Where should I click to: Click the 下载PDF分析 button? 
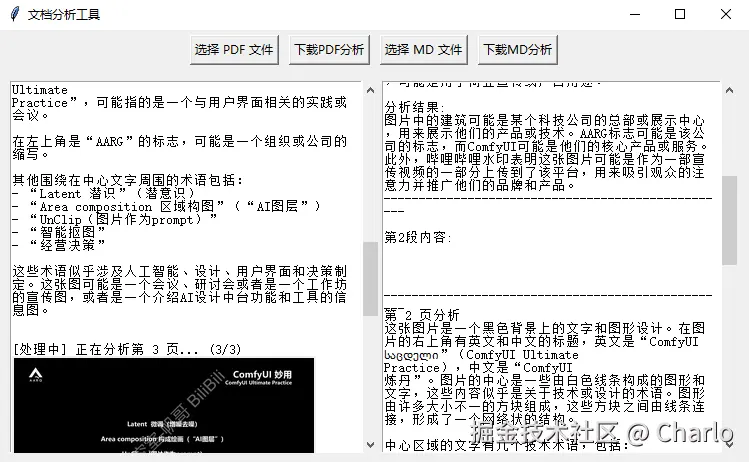pos(329,50)
